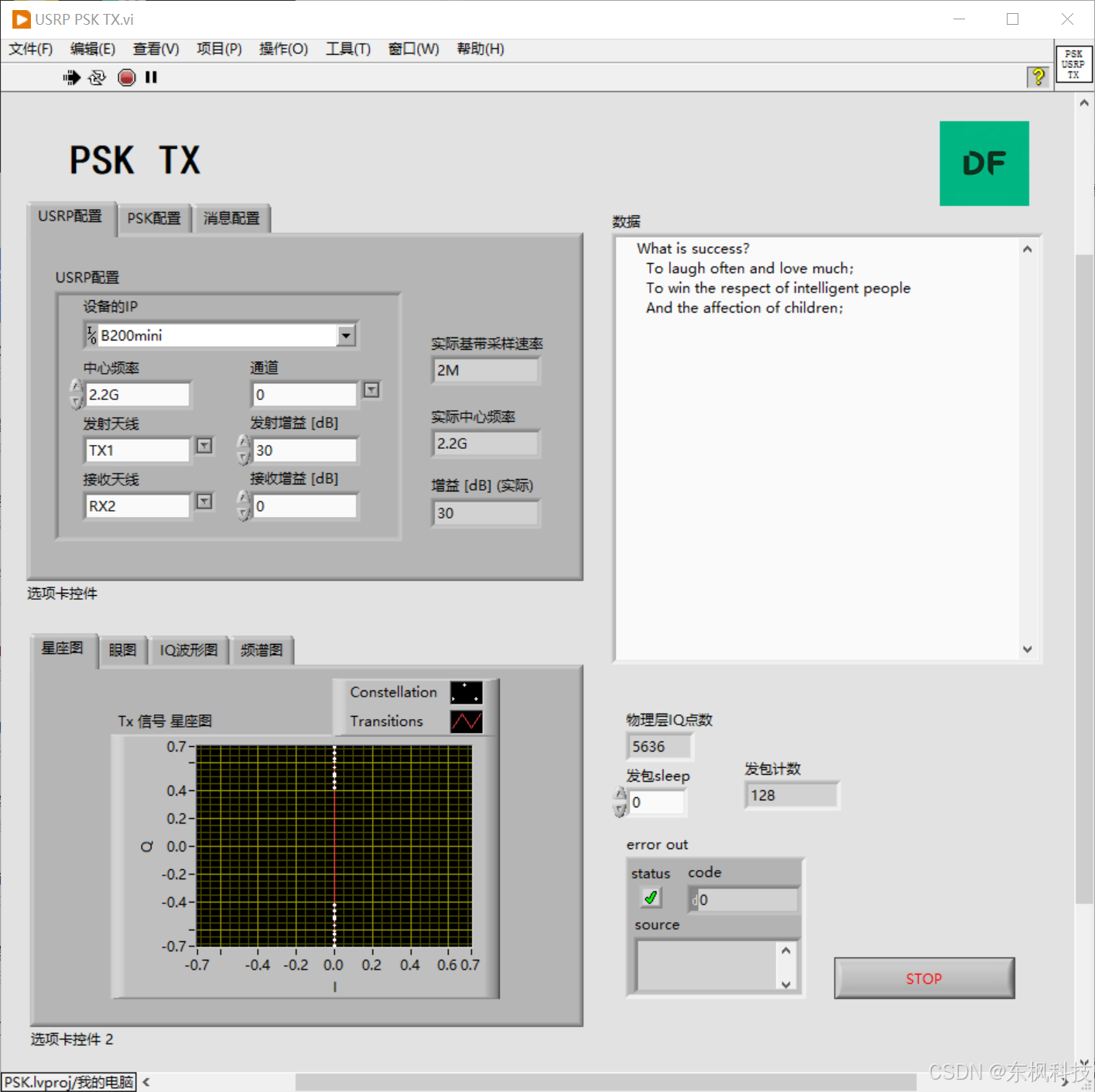
Task: Select the IQ波形图 tab
Action: coord(189,651)
